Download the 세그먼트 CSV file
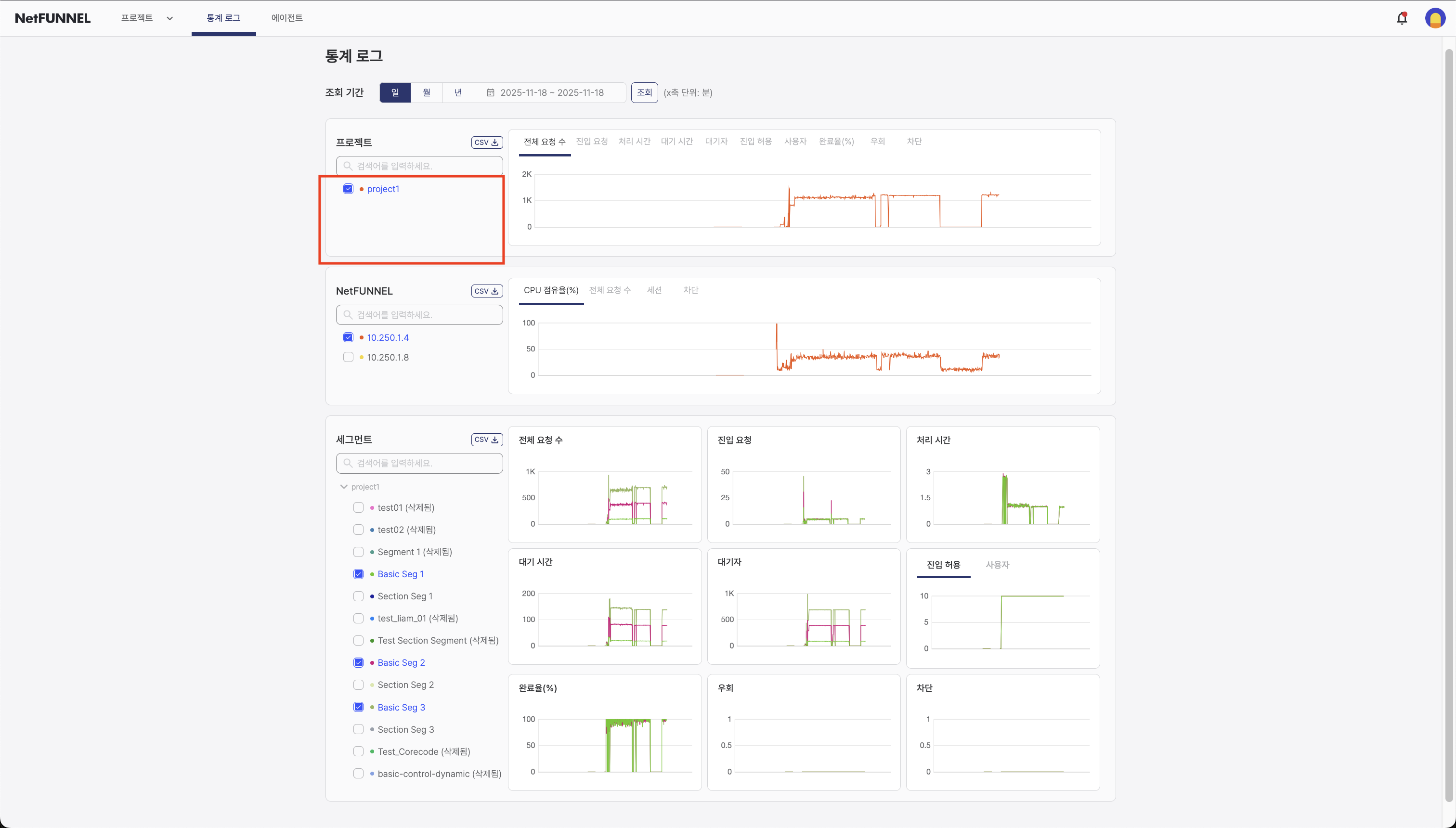This screenshot has height=828, width=1456. tap(486, 440)
